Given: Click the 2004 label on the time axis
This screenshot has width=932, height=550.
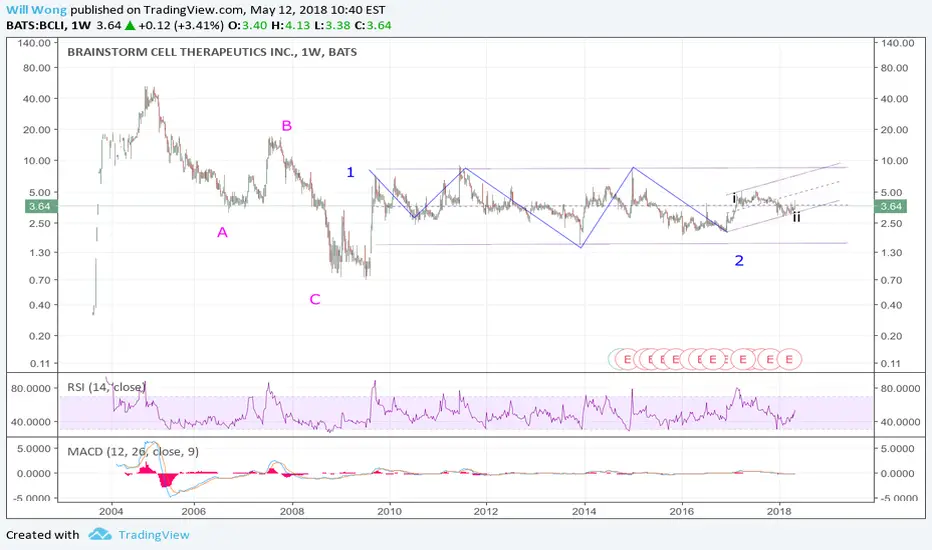Looking at the screenshot, I should 111,511.
